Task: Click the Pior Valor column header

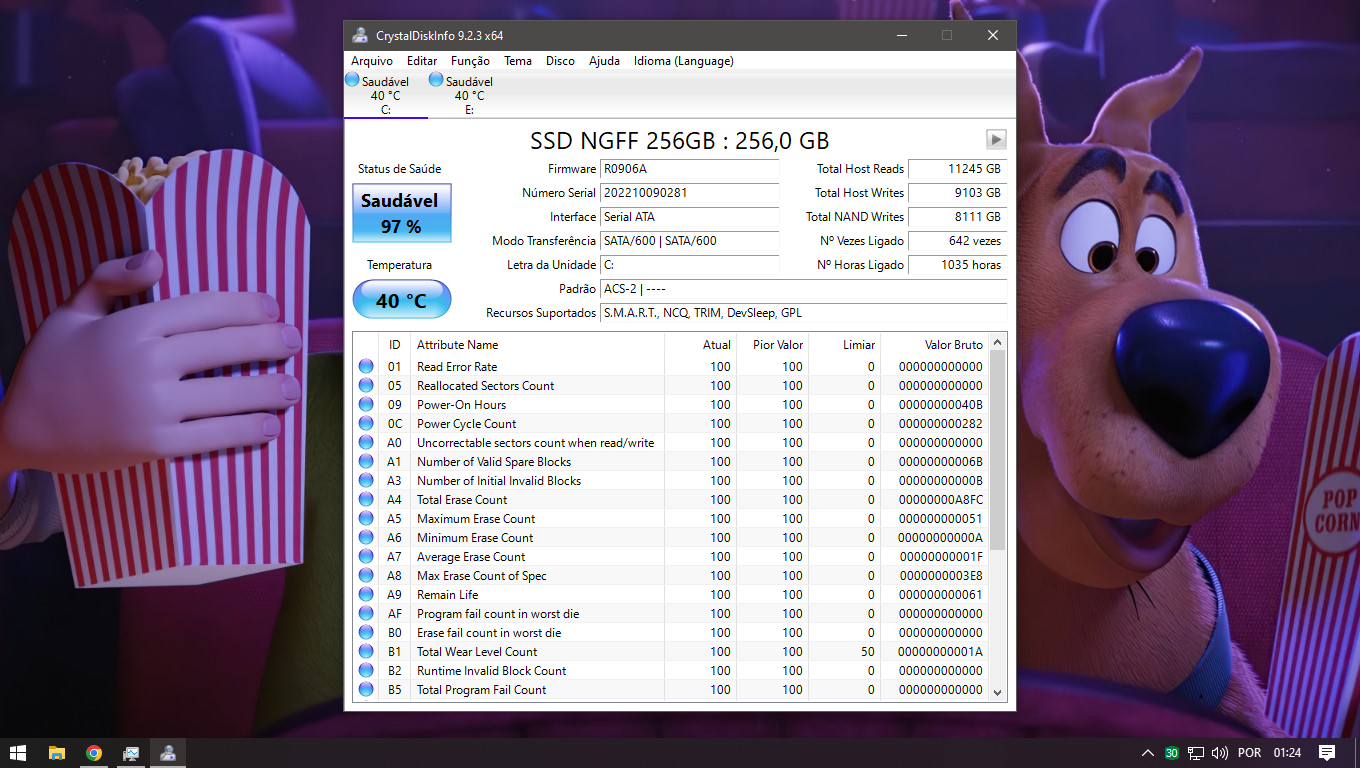Action: coord(772,345)
